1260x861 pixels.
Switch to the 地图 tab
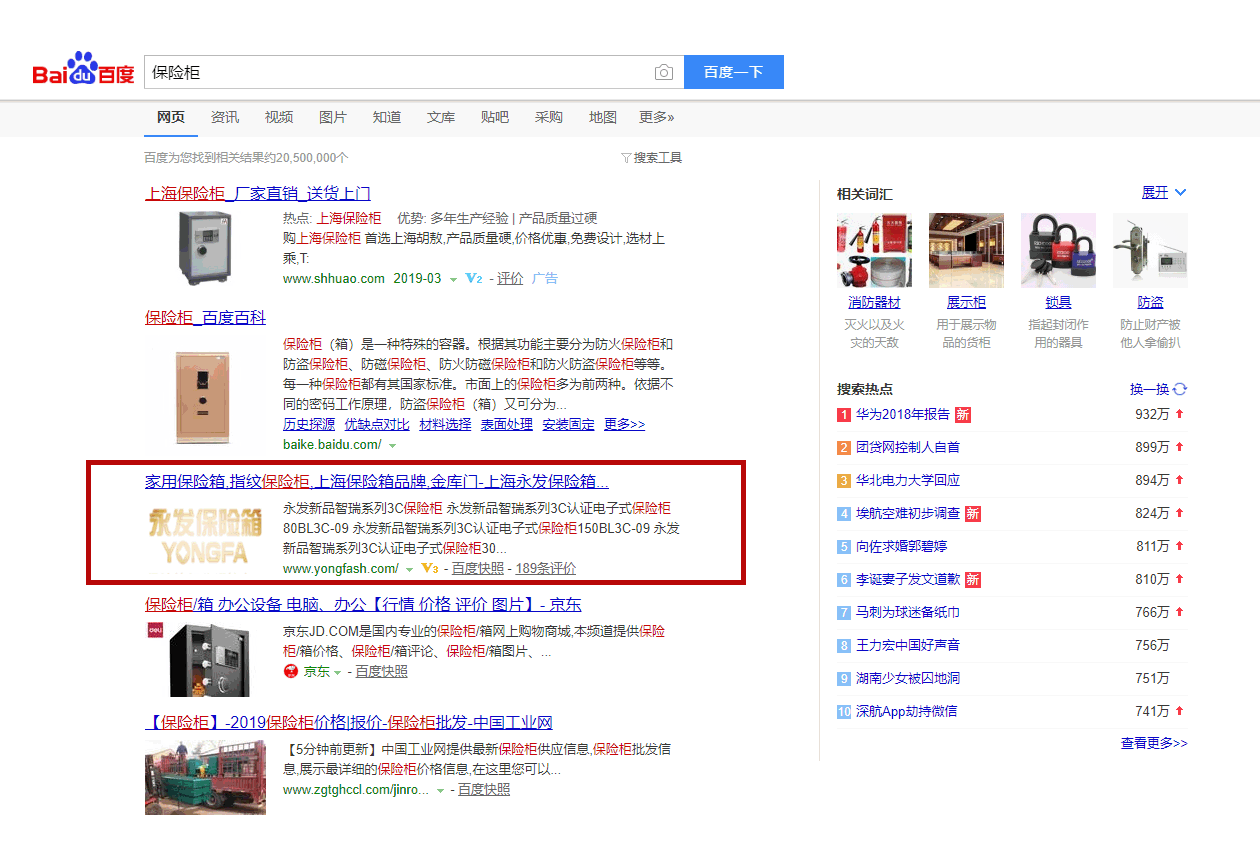[603, 117]
